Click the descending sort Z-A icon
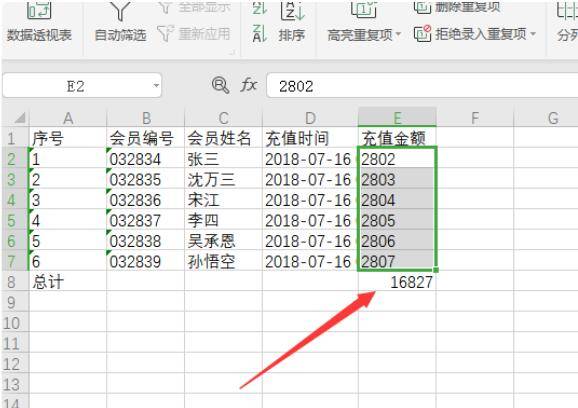Viewport: 578px width, 408px height. (260, 34)
